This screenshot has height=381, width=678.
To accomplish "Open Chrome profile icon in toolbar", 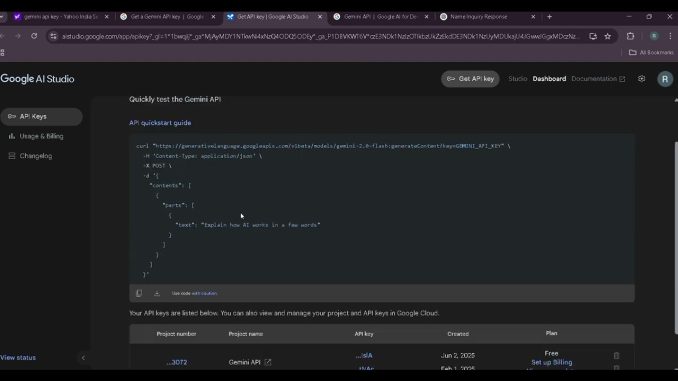I will pos(654,36).
